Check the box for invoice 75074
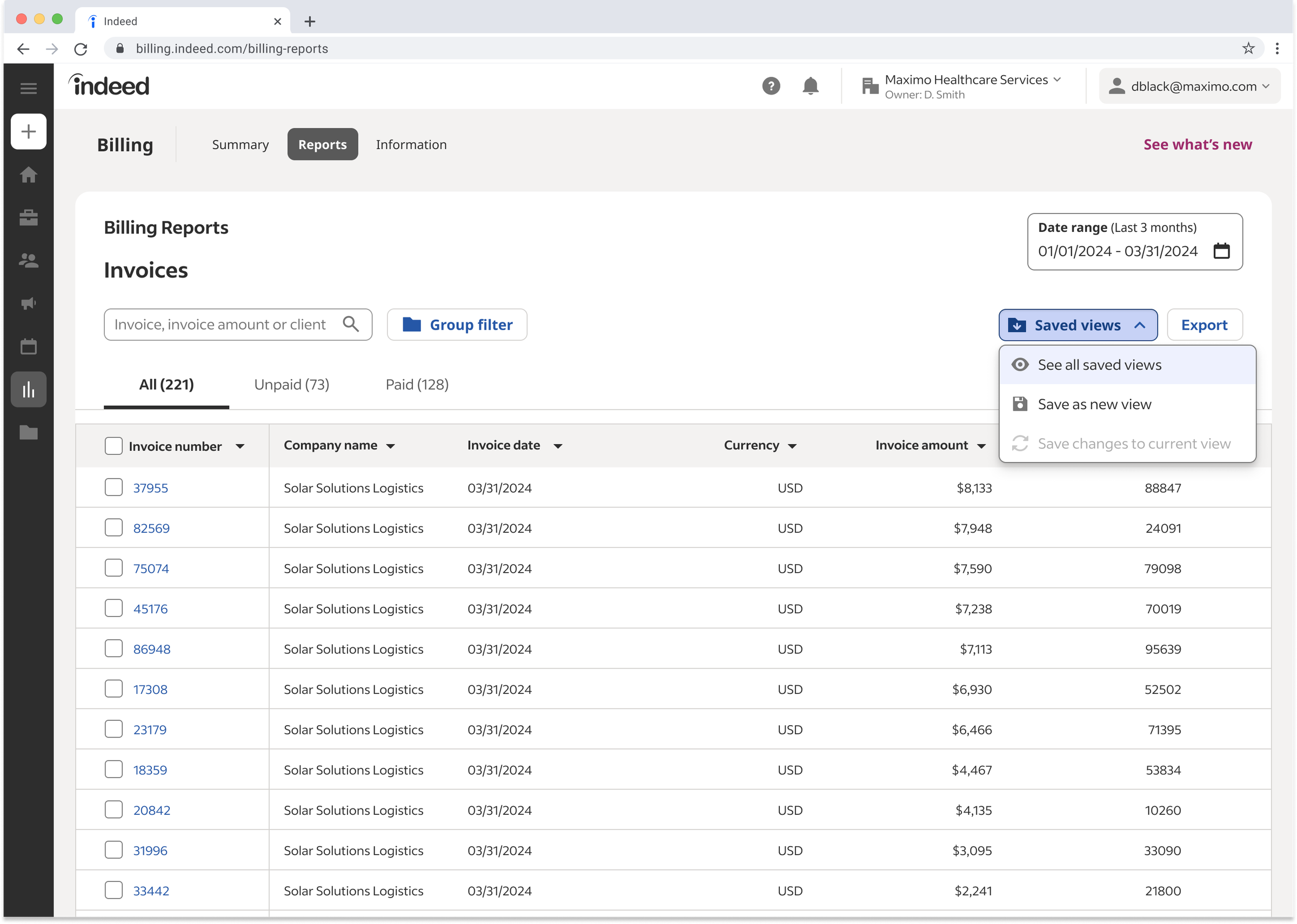Viewport: 1297px width, 924px height. (114, 568)
